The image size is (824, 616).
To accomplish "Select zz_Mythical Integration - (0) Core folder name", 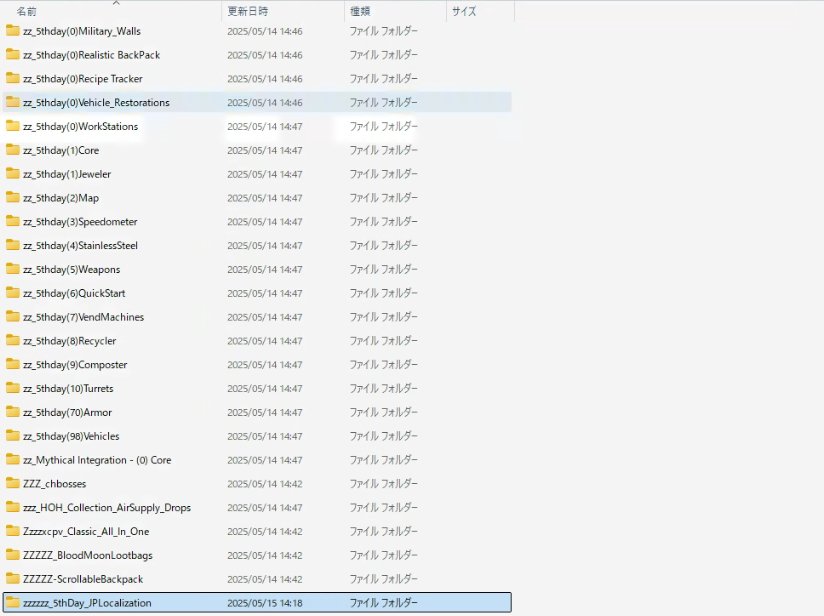I will (x=97, y=460).
